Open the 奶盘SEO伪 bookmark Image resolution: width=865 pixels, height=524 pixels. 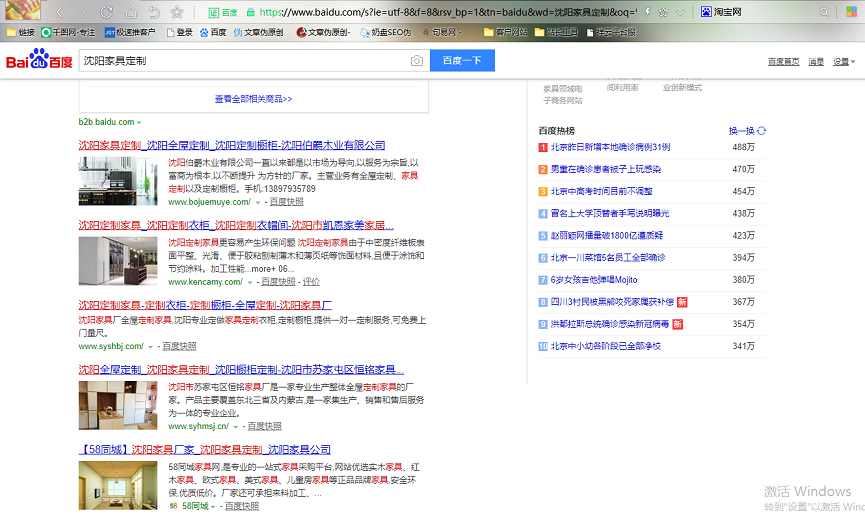tap(386, 32)
